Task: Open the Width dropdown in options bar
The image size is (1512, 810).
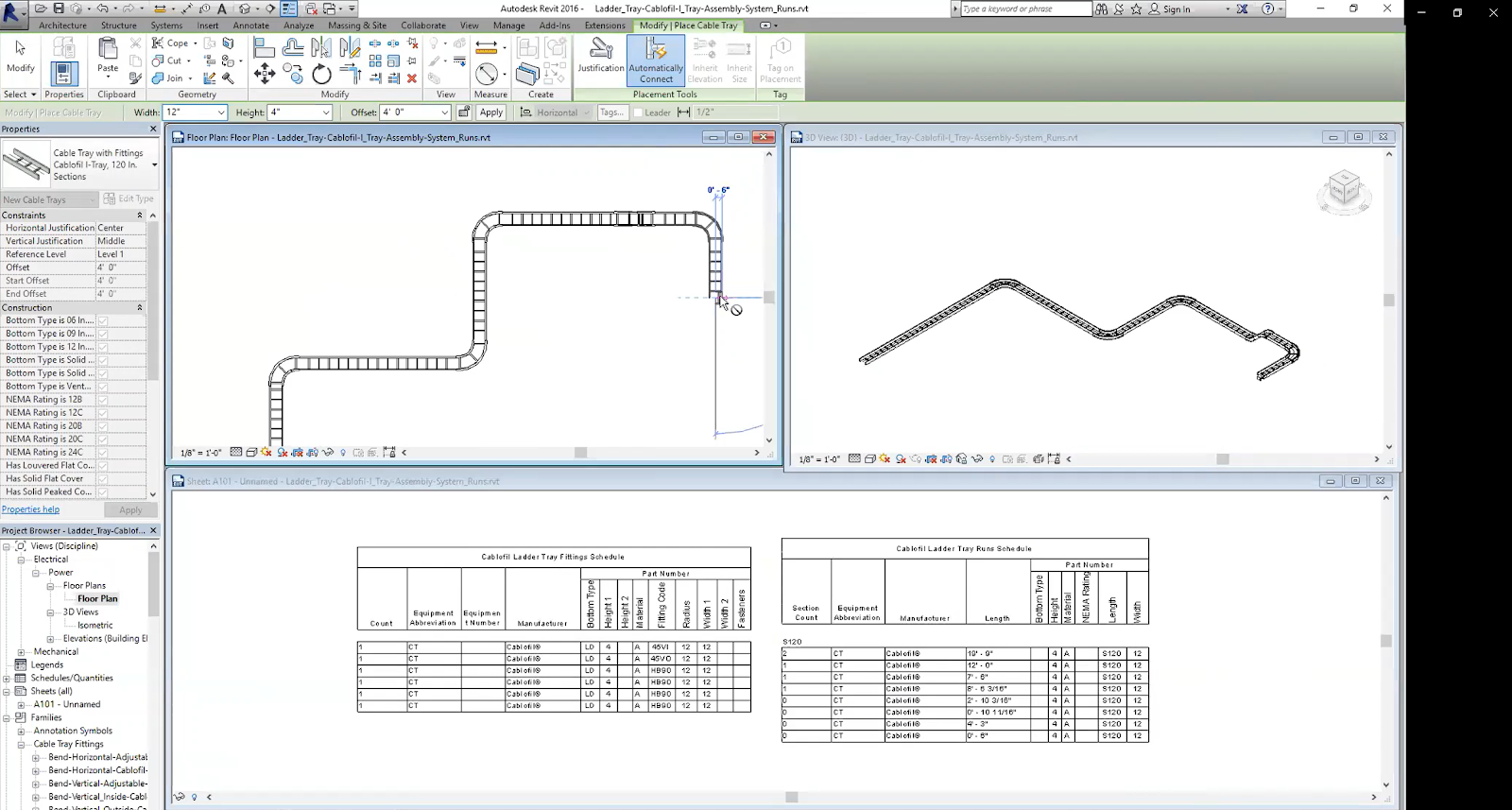Action: [x=221, y=112]
